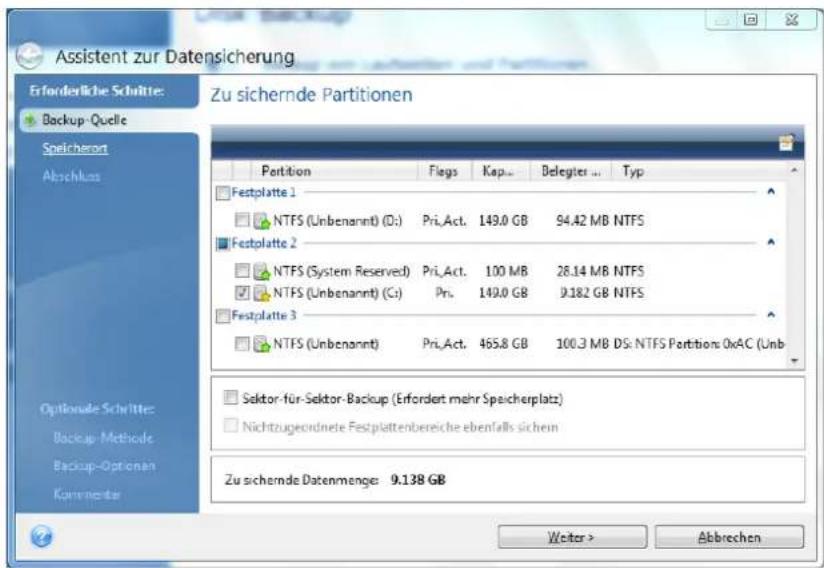This screenshot has width=824, height=568.
Task: Click the Abbrechen button
Action: [729, 537]
